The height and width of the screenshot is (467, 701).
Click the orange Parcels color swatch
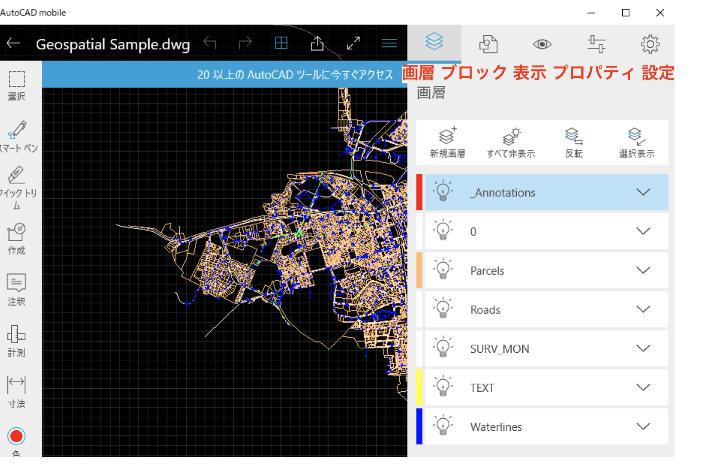pyautogui.click(x=419, y=270)
